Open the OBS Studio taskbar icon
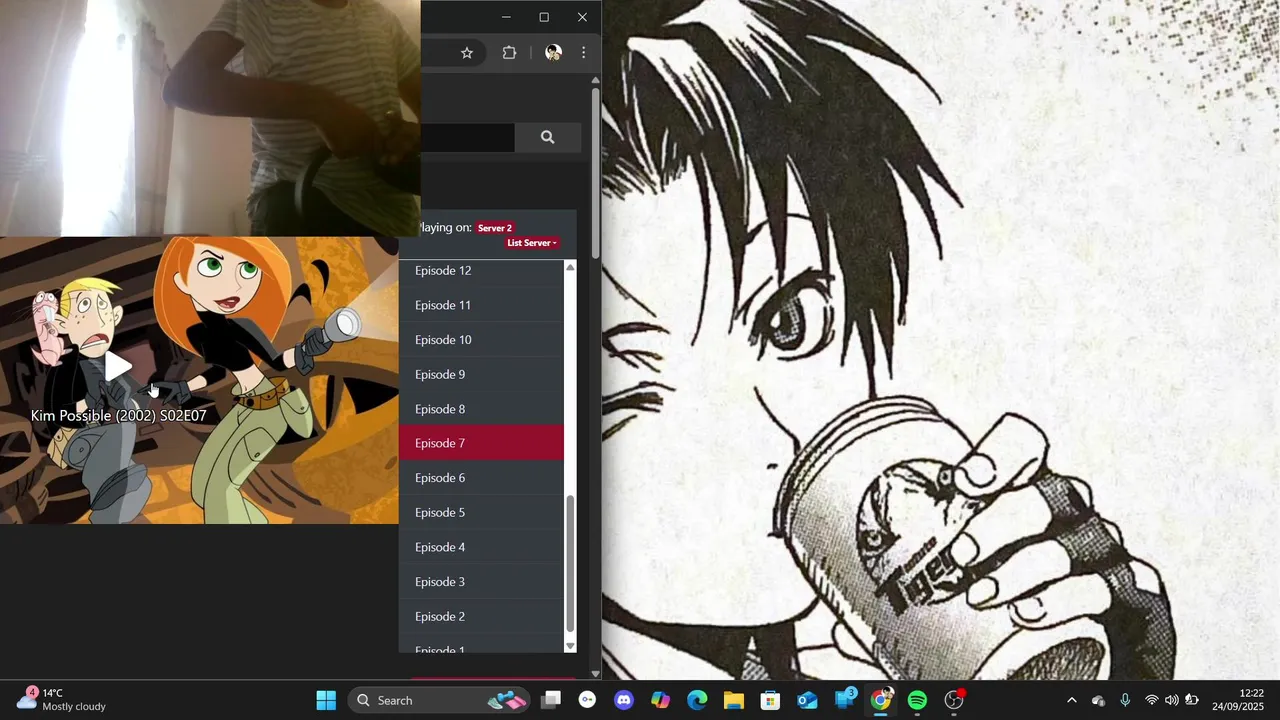Viewport: 1280px width, 720px height. point(954,700)
